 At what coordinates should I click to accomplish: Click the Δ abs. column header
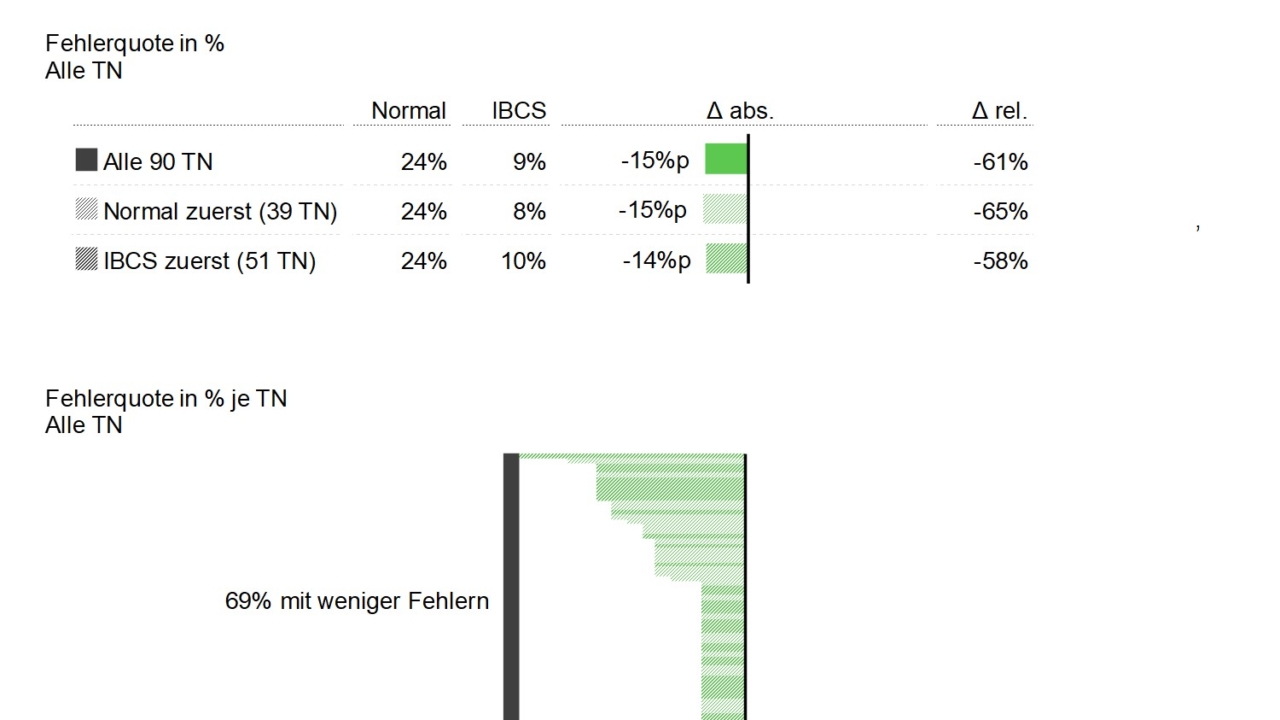[x=740, y=111]
